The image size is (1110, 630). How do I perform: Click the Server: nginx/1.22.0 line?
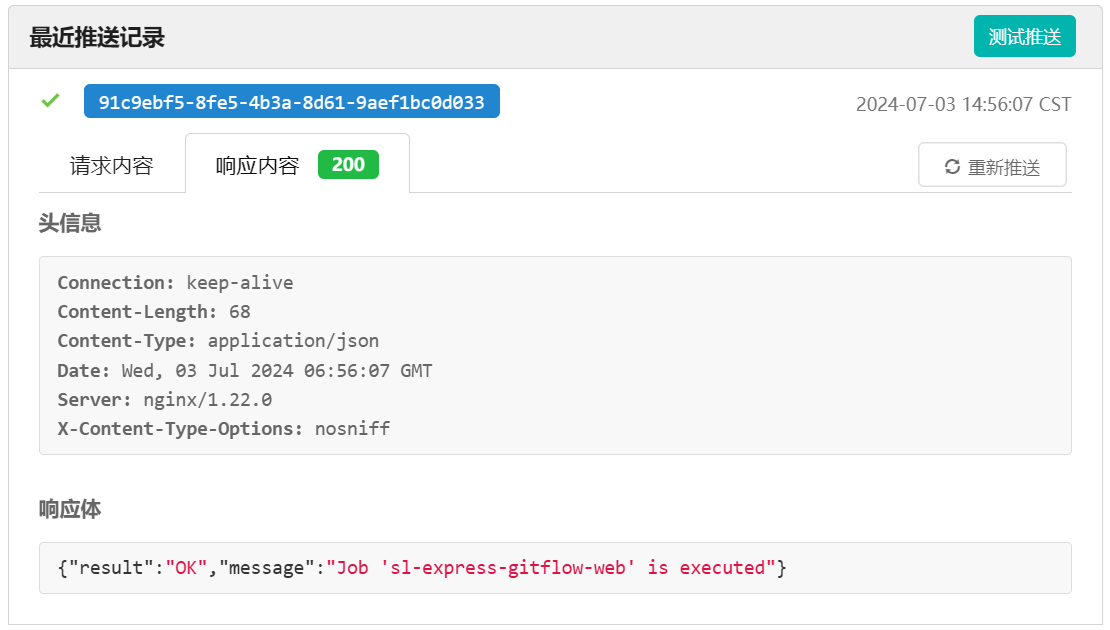165,399
